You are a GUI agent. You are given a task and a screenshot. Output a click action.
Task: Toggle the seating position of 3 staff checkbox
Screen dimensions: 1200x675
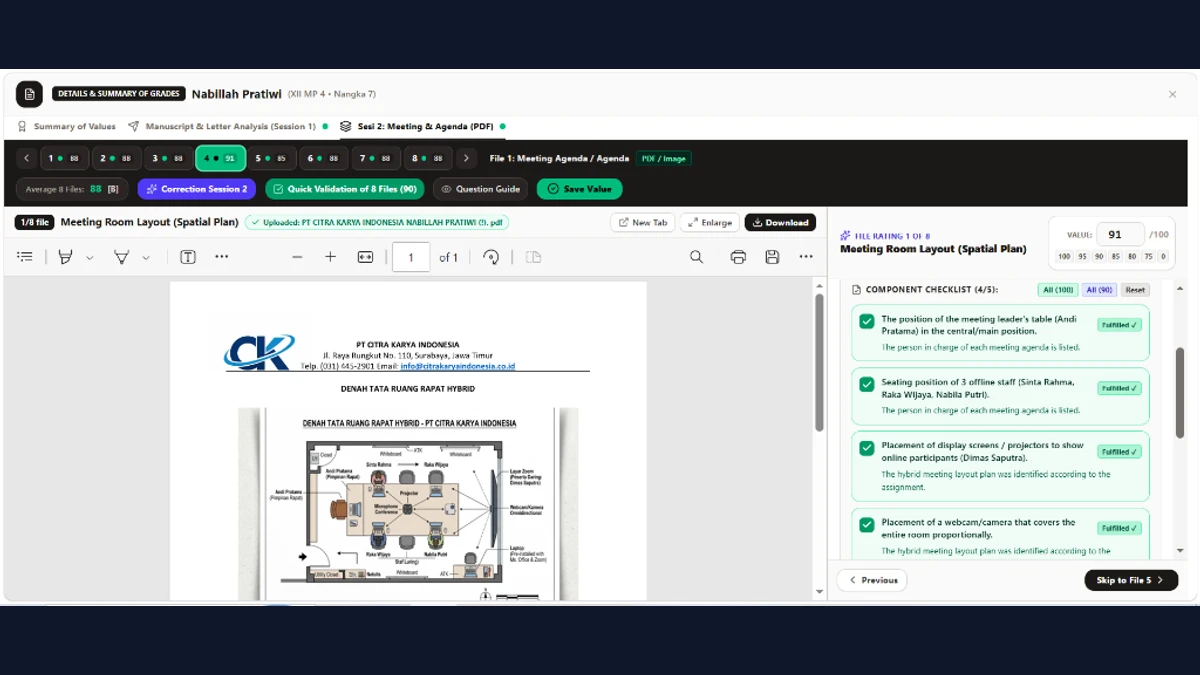[x=867, y=385]
